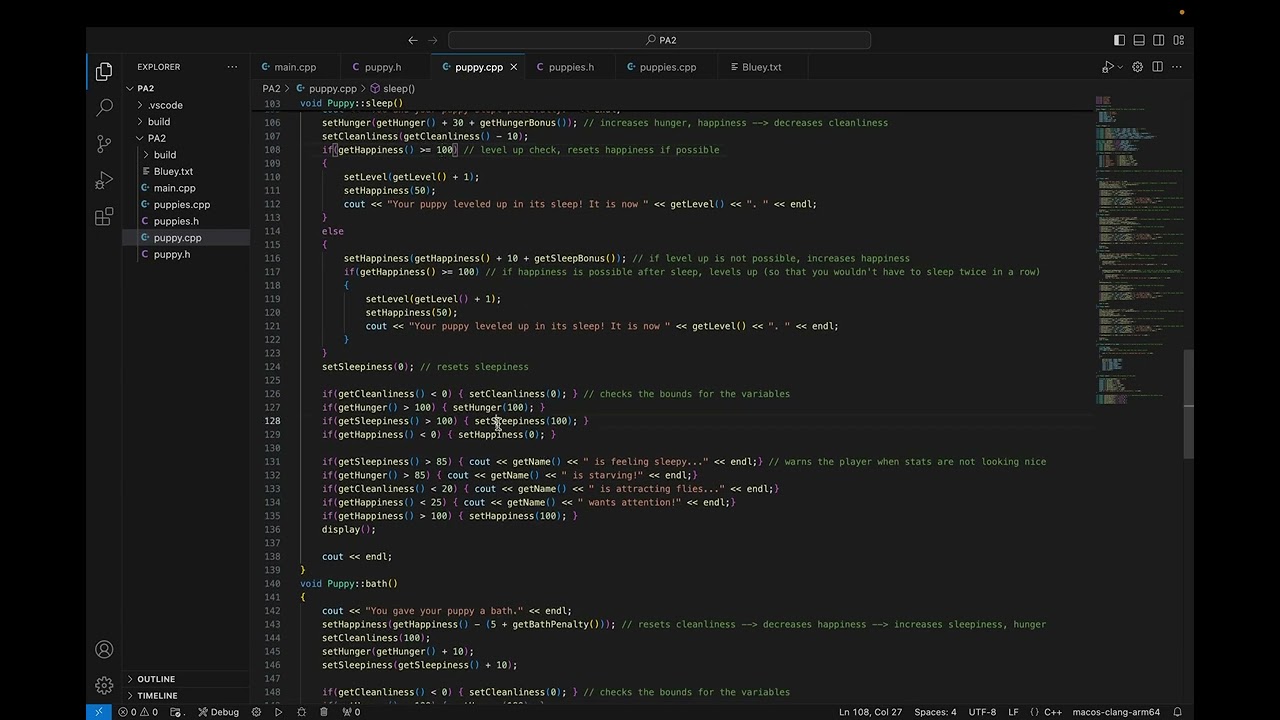This screenshot has height=720, width=1280.
Task: Open notifications bell in status bar
Action: point(1177,712)
